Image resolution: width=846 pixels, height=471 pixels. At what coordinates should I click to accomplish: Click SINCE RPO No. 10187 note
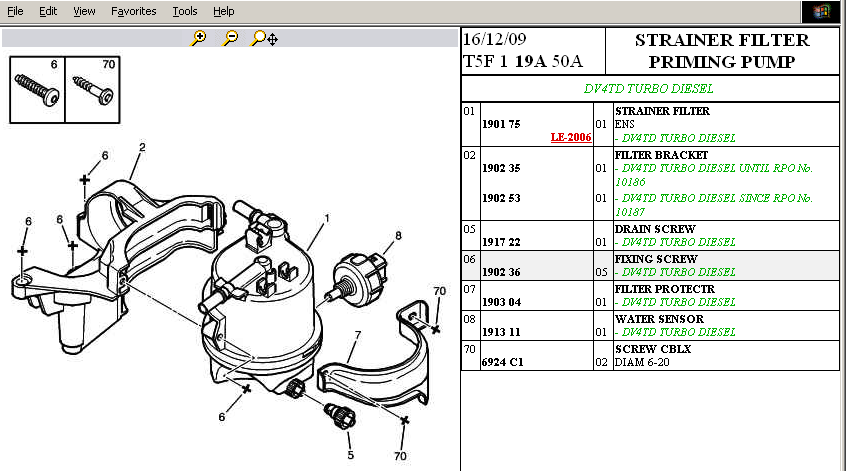click(x=713, y=206)
